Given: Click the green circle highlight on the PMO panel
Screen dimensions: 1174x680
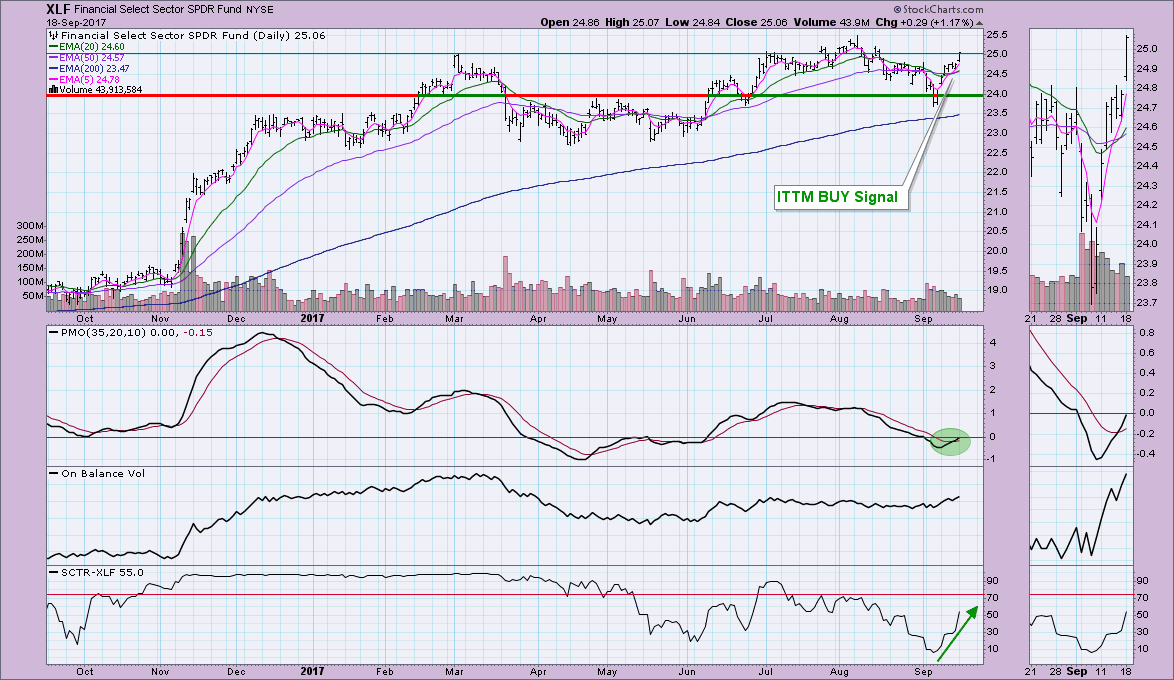Looking at the screenshot, I should (950, 440).
